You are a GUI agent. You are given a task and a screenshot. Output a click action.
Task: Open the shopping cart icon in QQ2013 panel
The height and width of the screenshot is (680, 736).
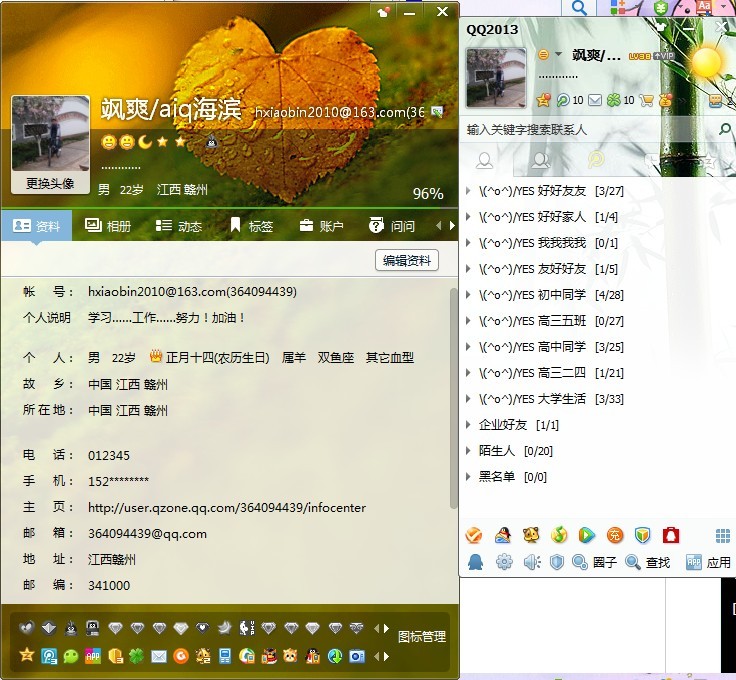[x=646, y=99]
